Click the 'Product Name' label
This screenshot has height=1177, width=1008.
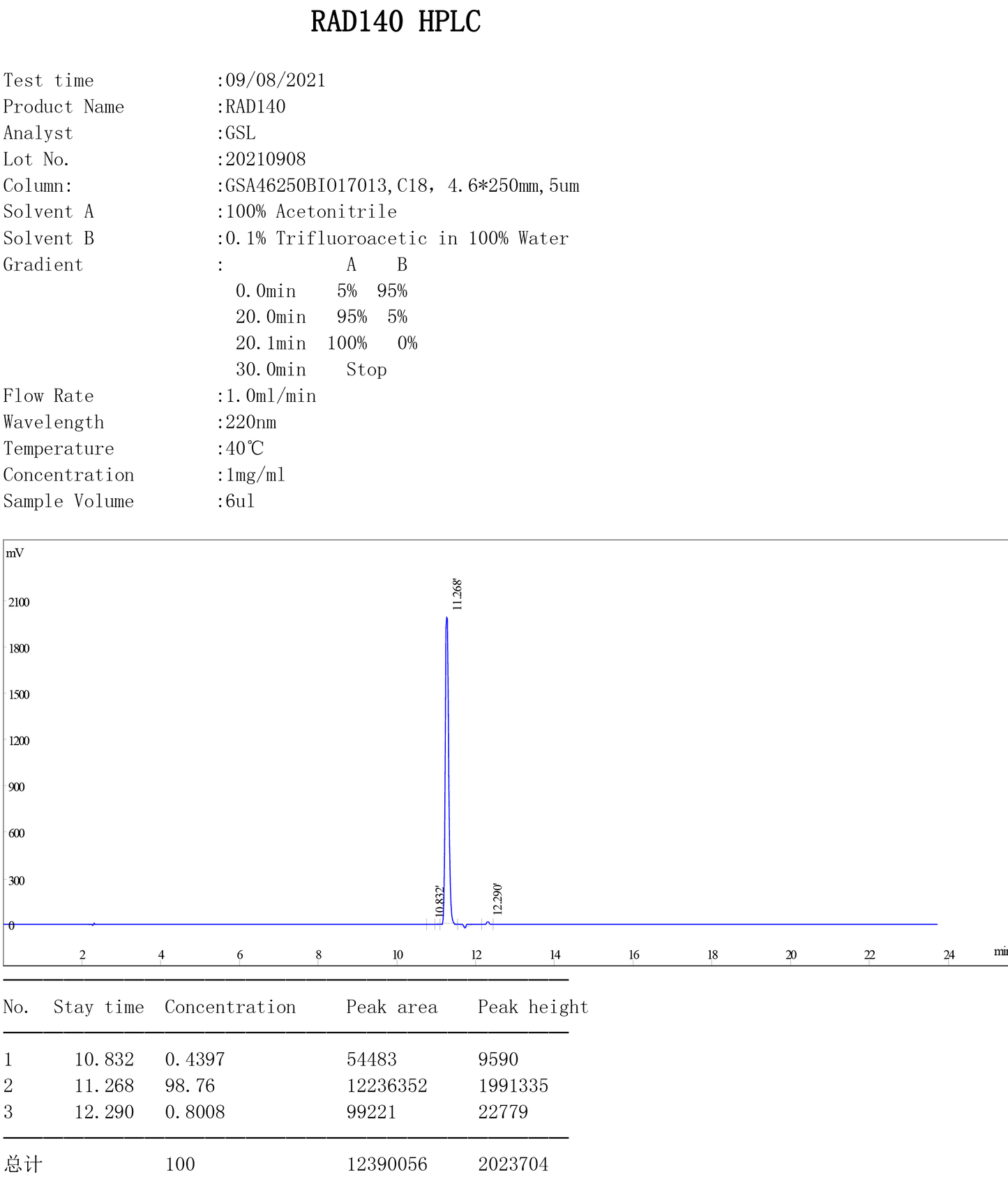pyautogui.click(x=63, y=107)
